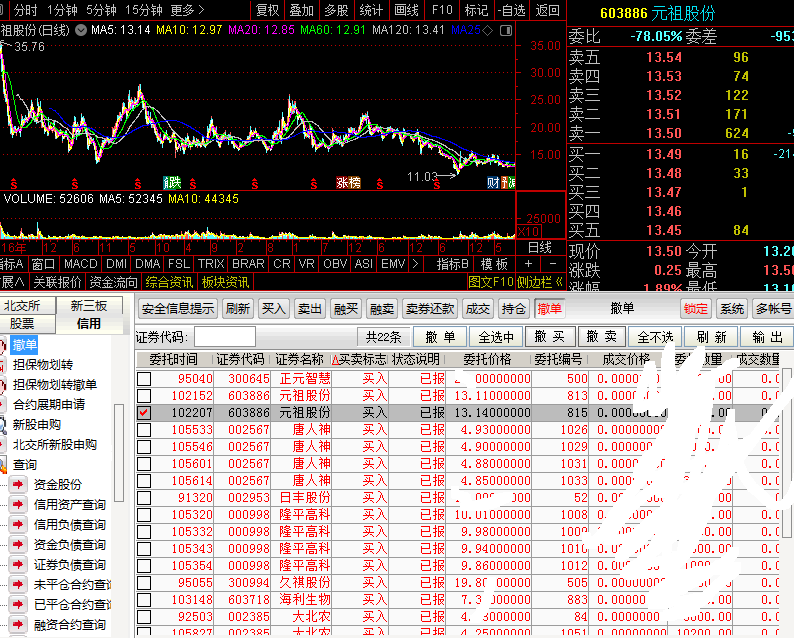
Task: Select the TRIX indicator
Action: click(x=211, y=264)
